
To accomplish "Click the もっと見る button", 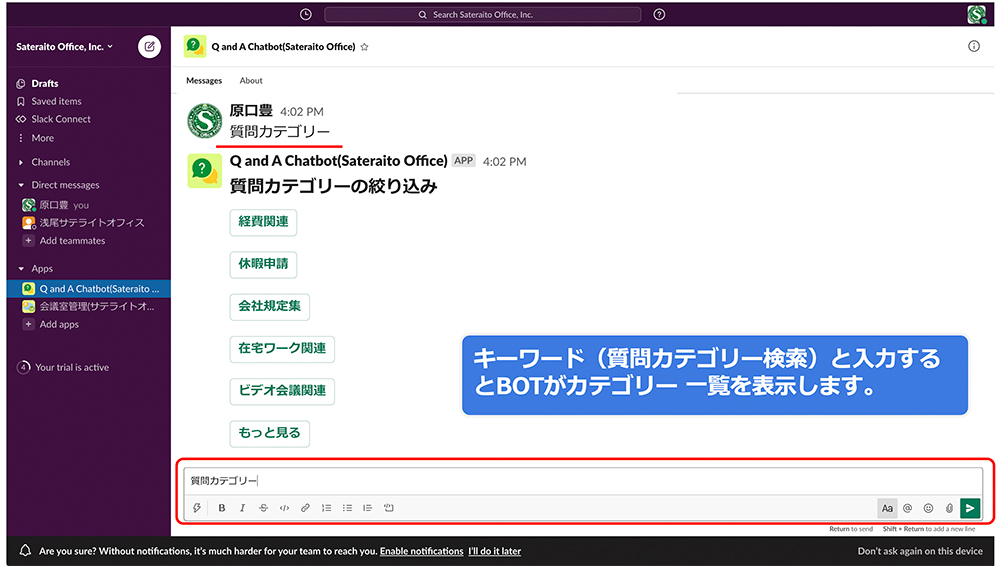I will click(x=270, y=433).
